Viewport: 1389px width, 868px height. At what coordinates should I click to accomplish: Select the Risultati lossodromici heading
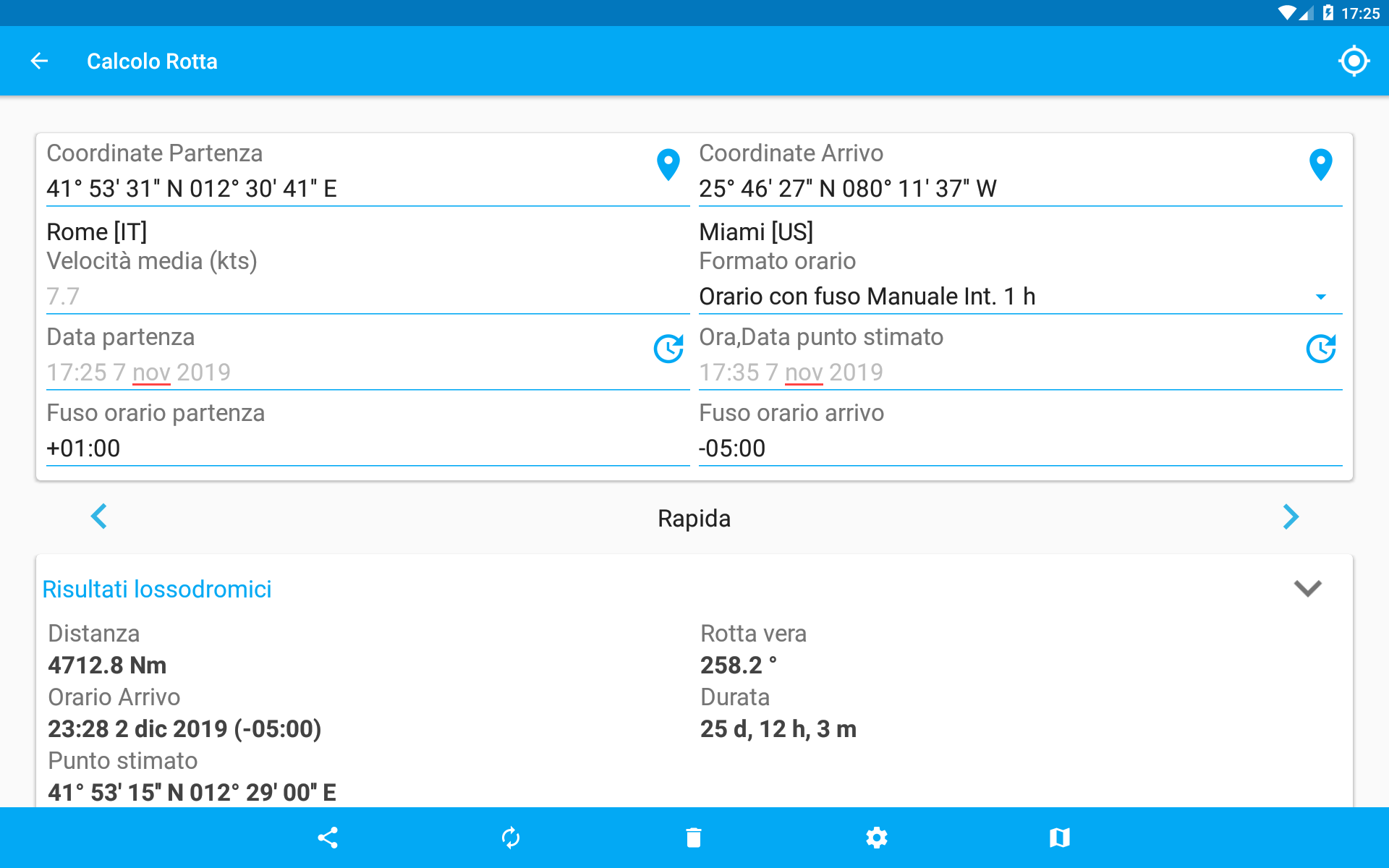coord(157,590)
